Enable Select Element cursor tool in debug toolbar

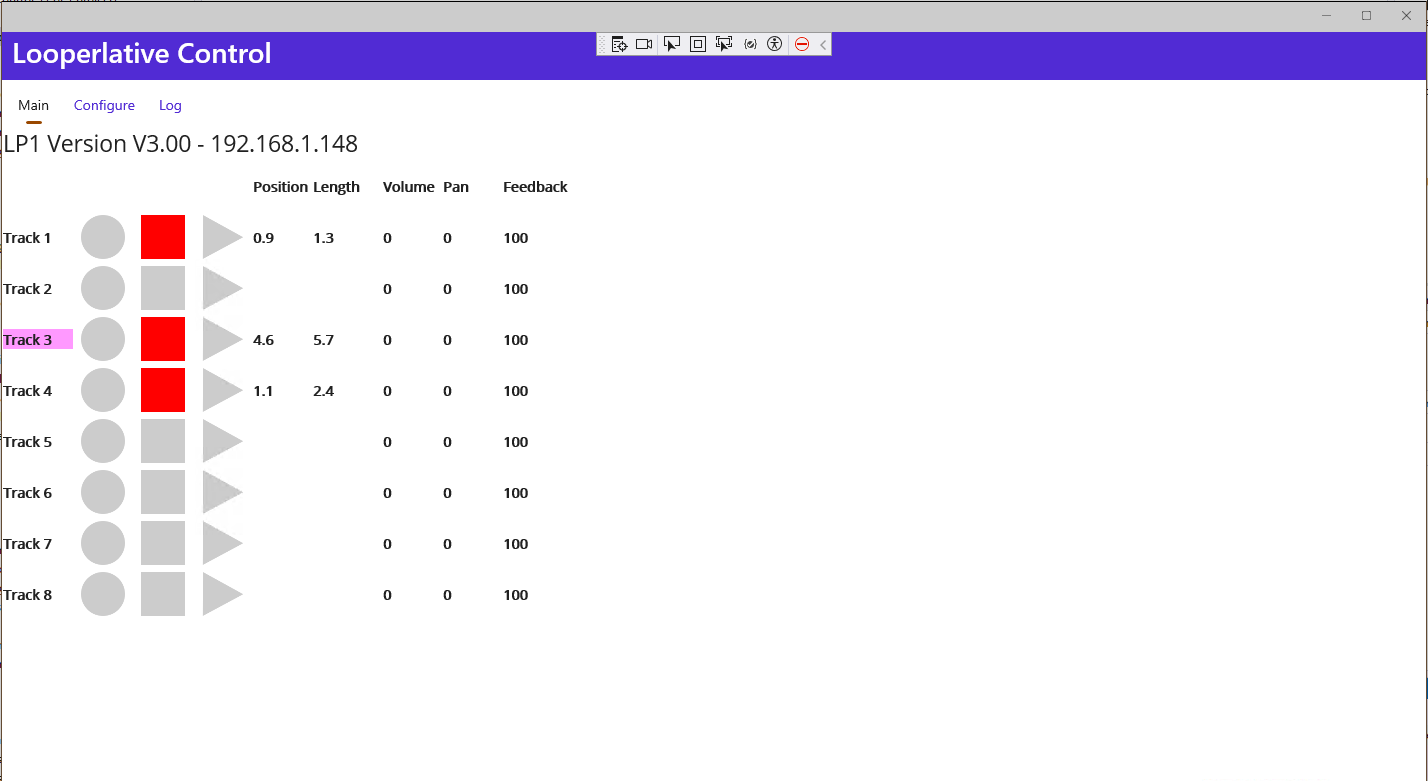pyautogui.click(x=672, y=44)
